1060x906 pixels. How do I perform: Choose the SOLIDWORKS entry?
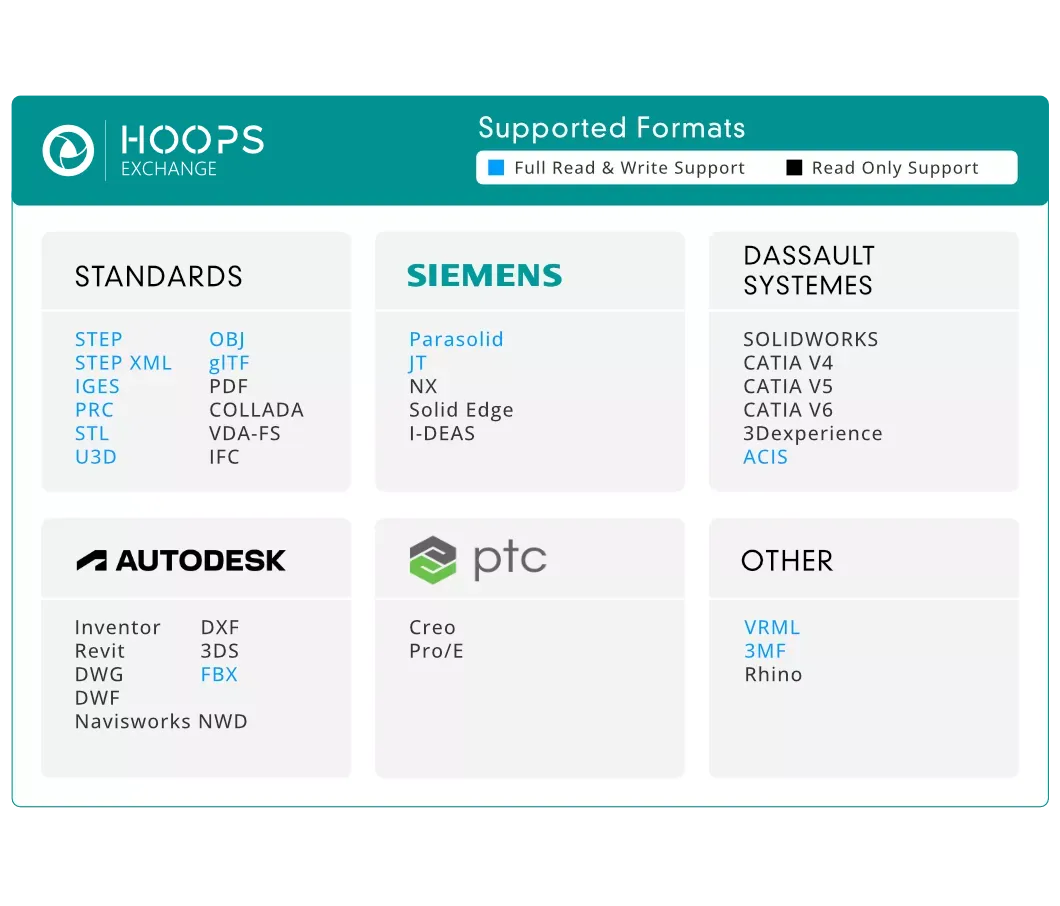pyautogui.click(x=811, y=339)
